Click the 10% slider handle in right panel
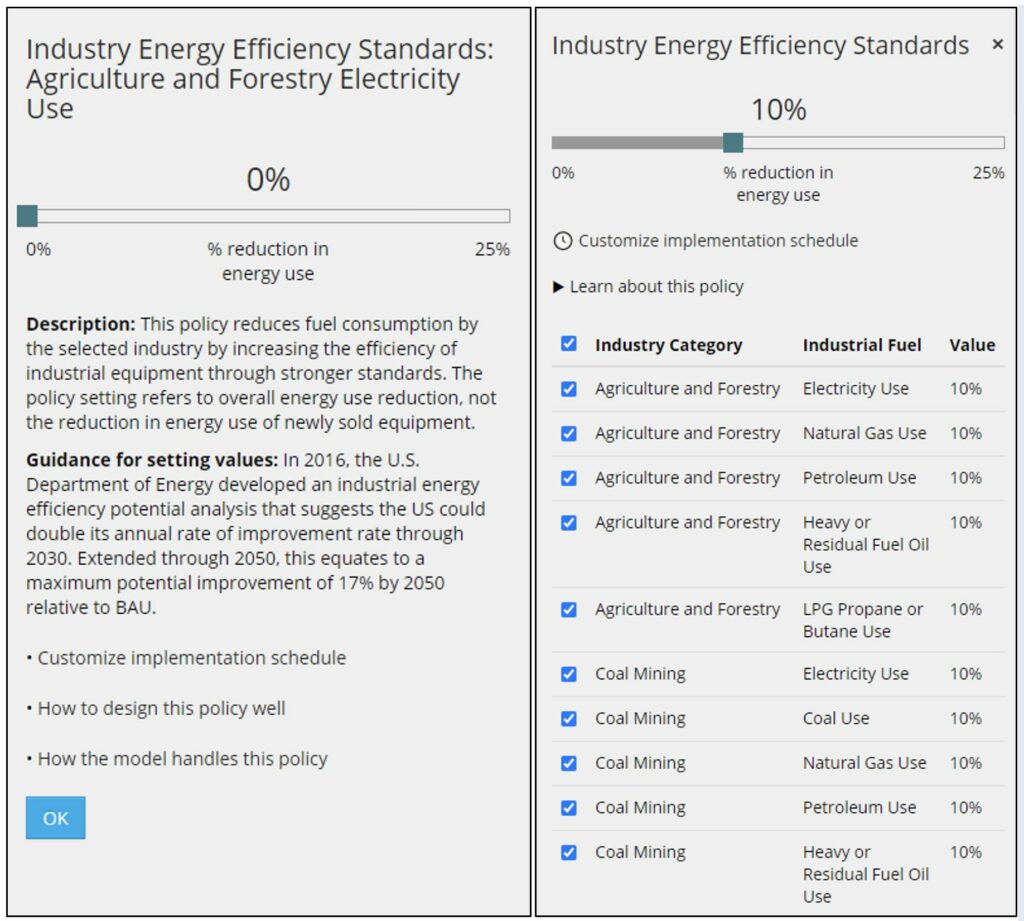The image size is (1024, 921). 733,143
